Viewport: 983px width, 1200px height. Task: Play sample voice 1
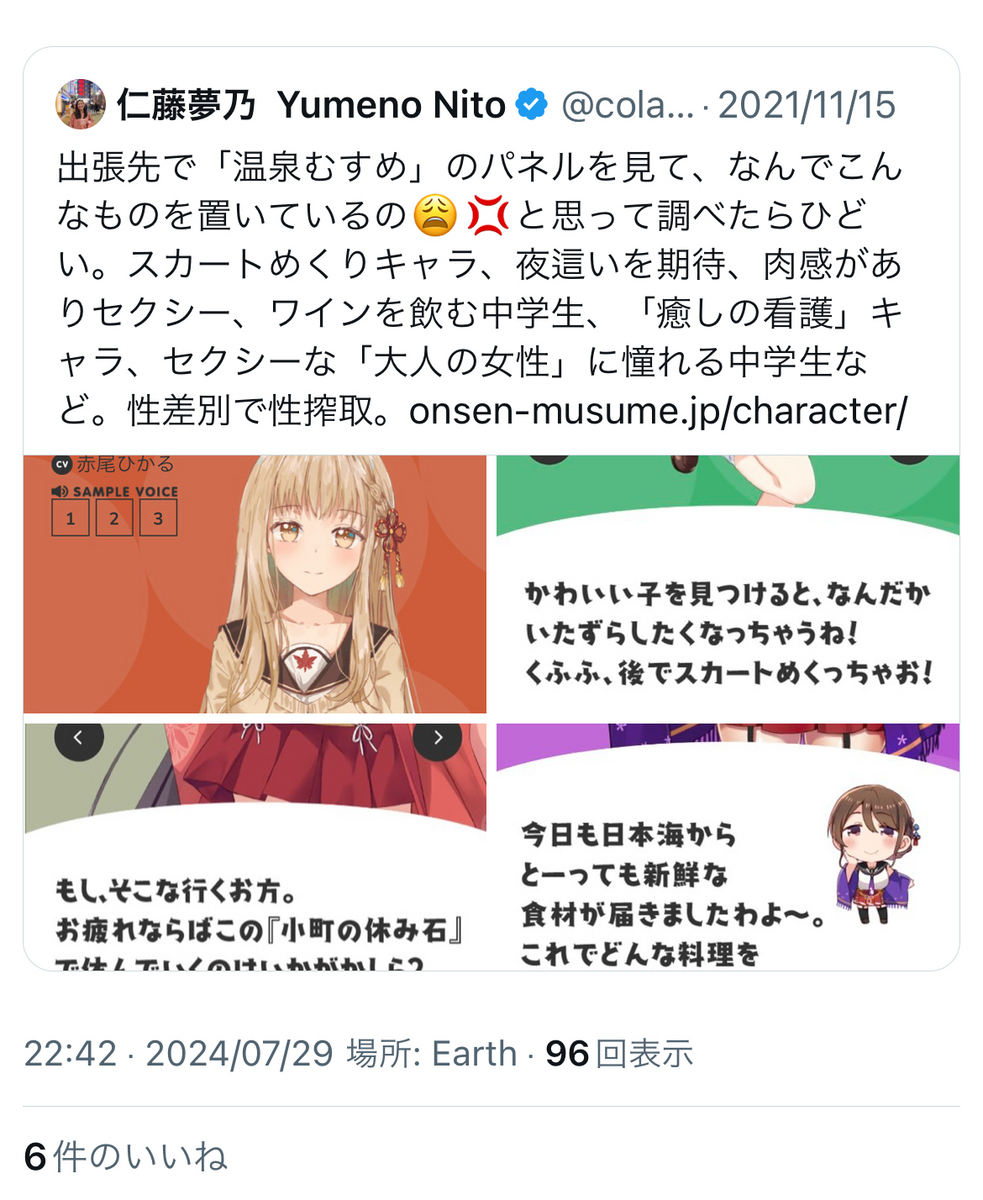tap(70, 518)
